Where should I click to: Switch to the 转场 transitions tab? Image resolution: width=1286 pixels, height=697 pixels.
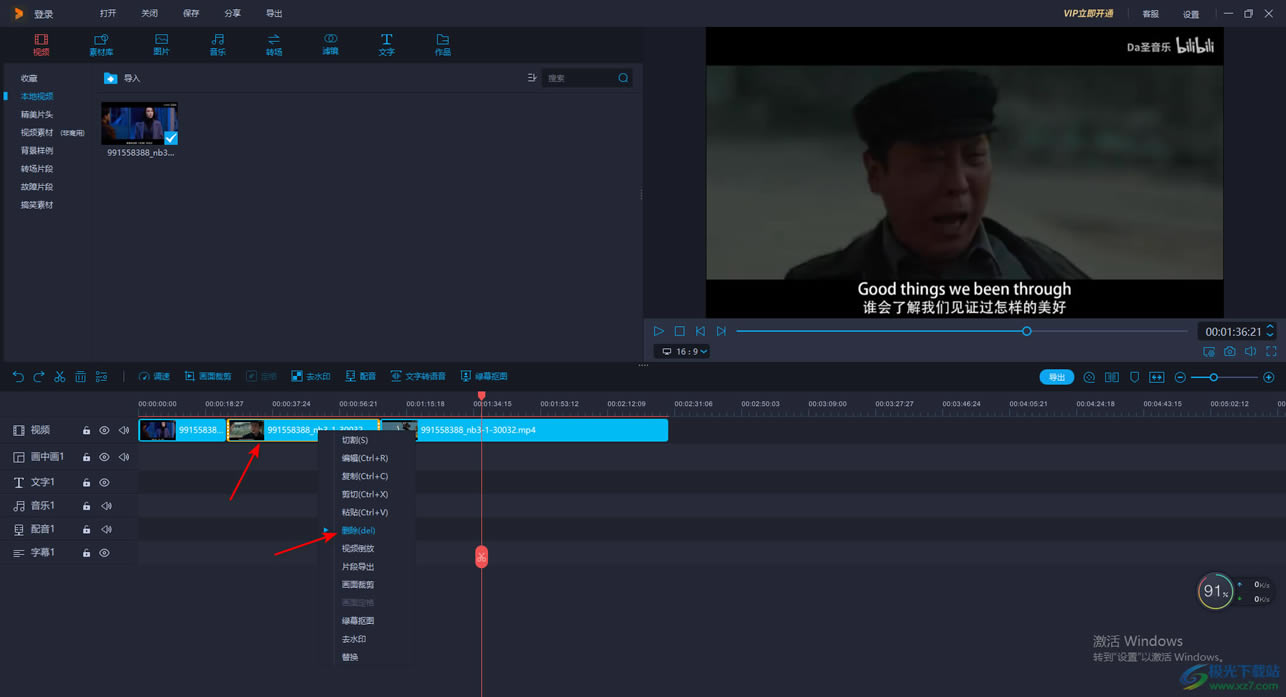coord(273,44)
